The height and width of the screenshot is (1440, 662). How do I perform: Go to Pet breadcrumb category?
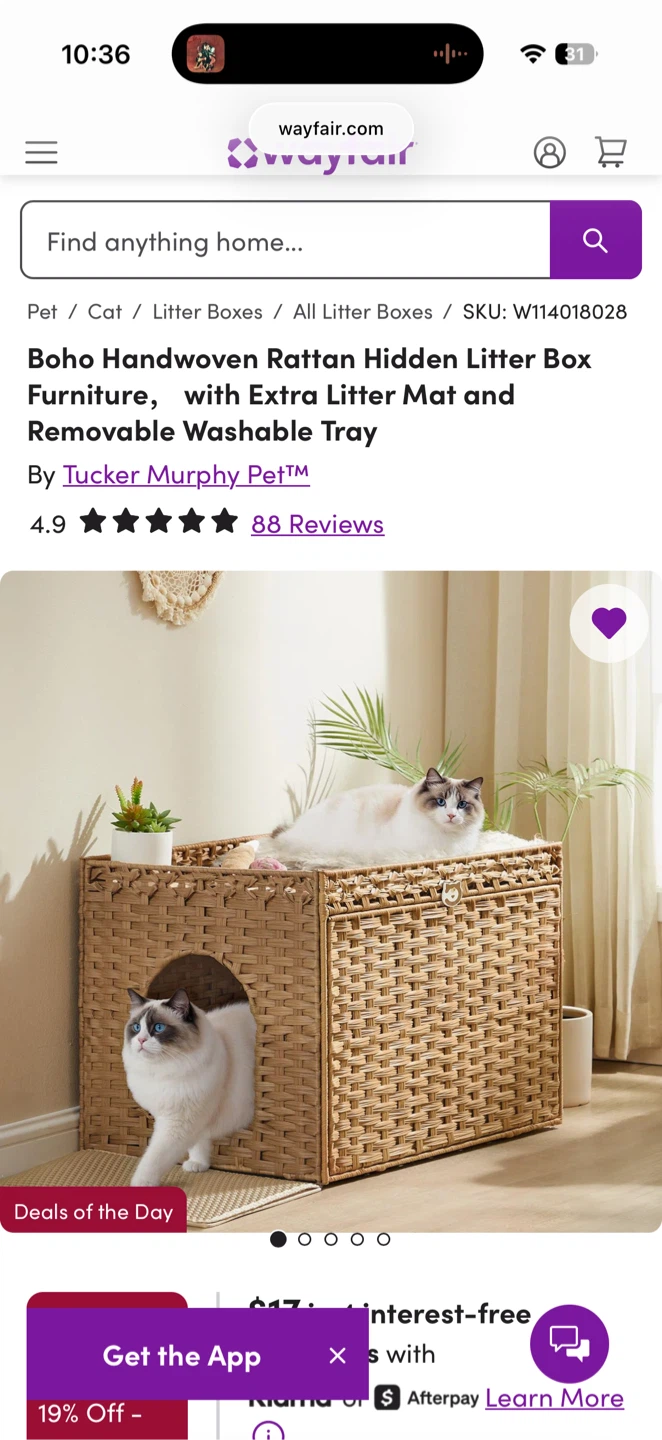(x=42, y=312)
